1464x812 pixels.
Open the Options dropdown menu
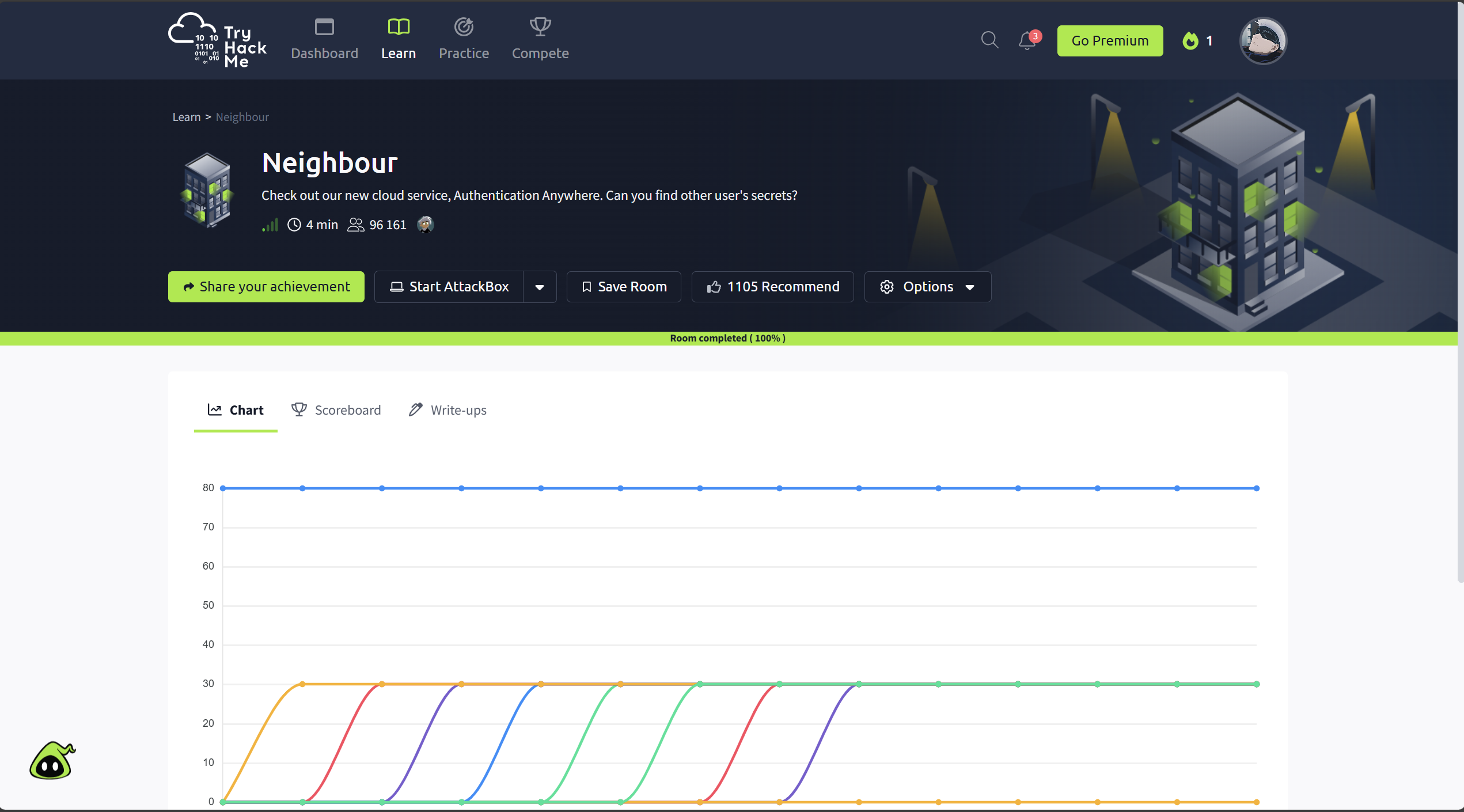click(927, 287)
